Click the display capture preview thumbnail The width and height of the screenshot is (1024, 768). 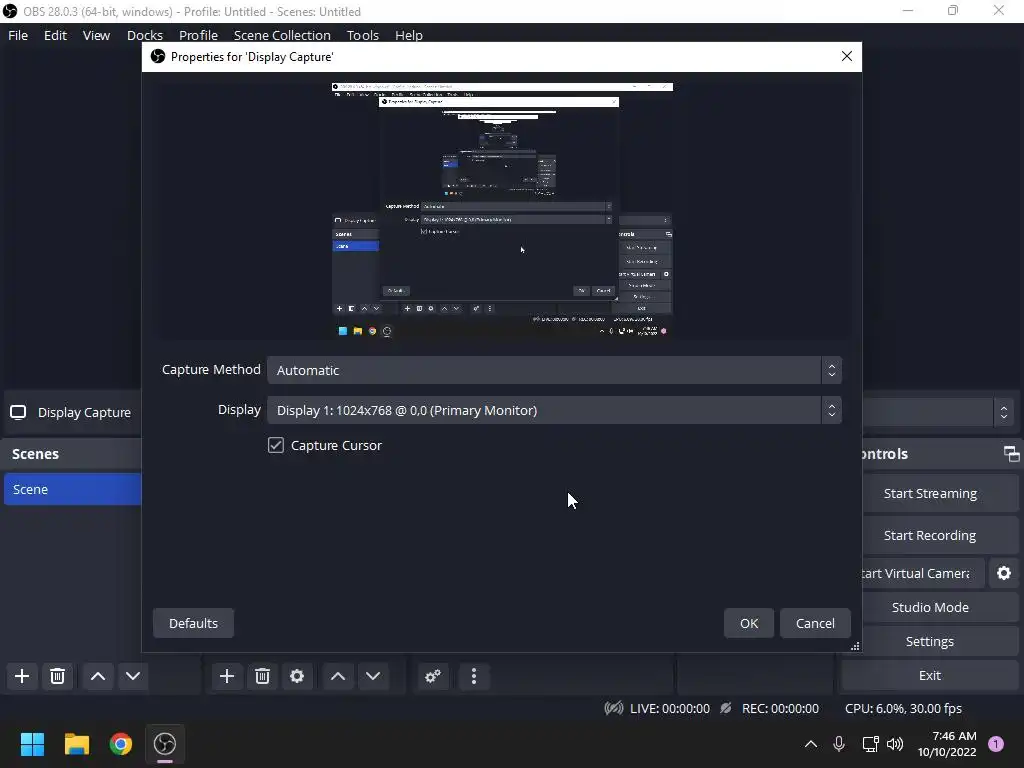[502, 209]
